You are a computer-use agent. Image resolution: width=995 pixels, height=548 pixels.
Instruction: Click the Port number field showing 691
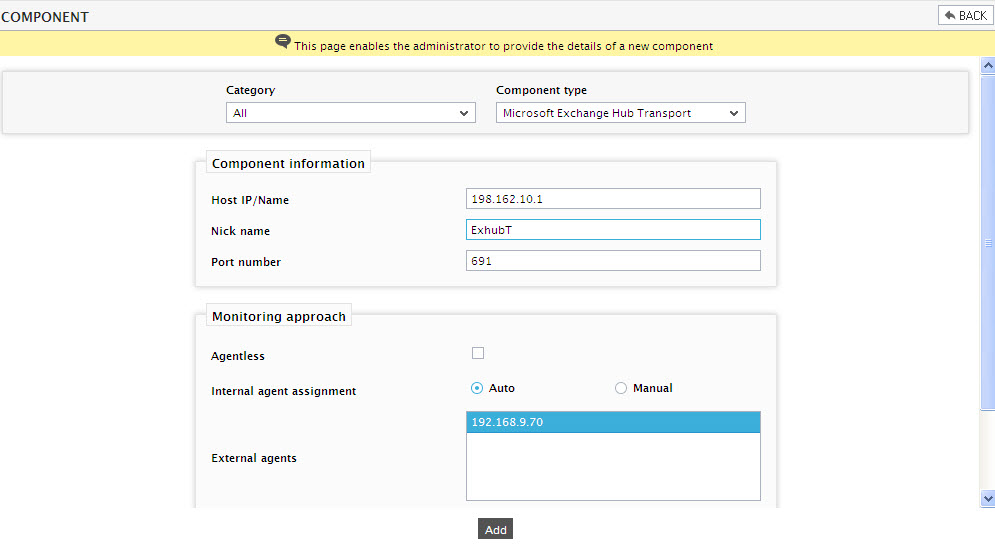coord(613,261)
